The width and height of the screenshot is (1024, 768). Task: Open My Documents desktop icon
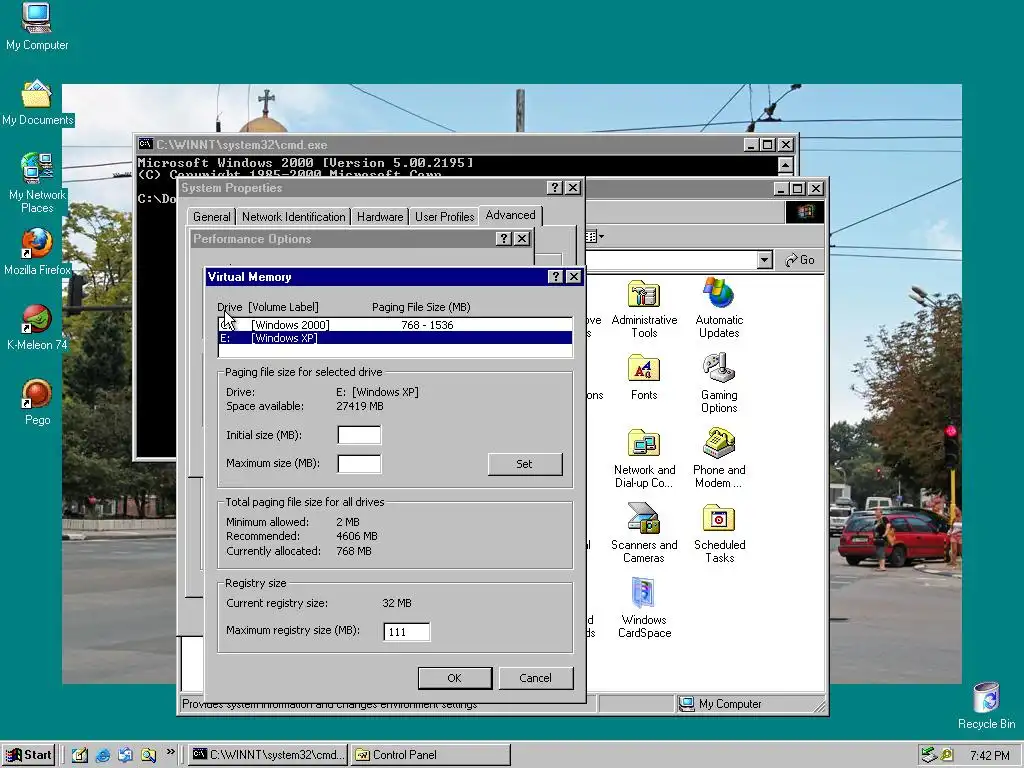pyautogui.click(x=37, y=103)
